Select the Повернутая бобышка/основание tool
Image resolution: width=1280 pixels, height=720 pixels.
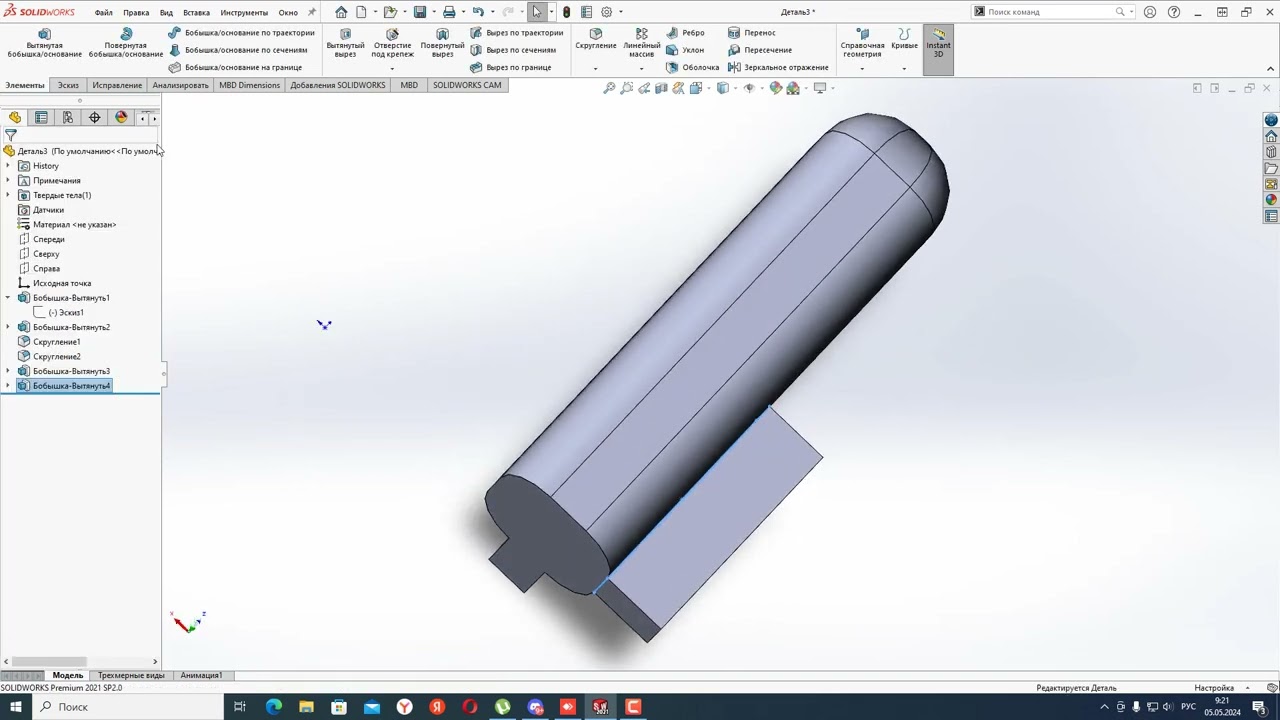126,44
